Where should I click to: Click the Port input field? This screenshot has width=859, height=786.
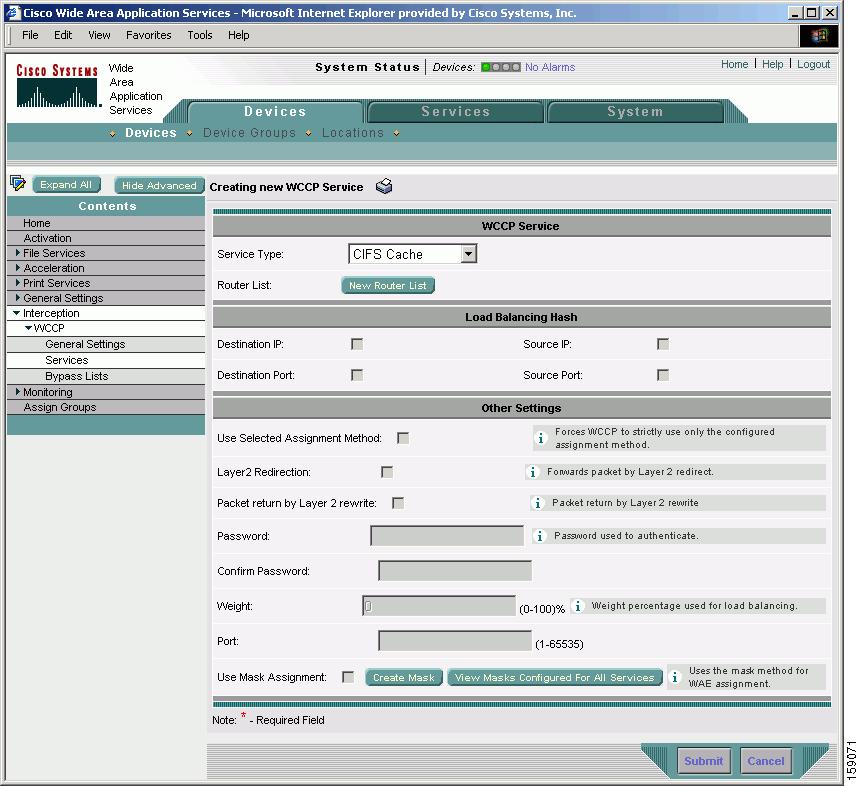[x=455, y=641]
